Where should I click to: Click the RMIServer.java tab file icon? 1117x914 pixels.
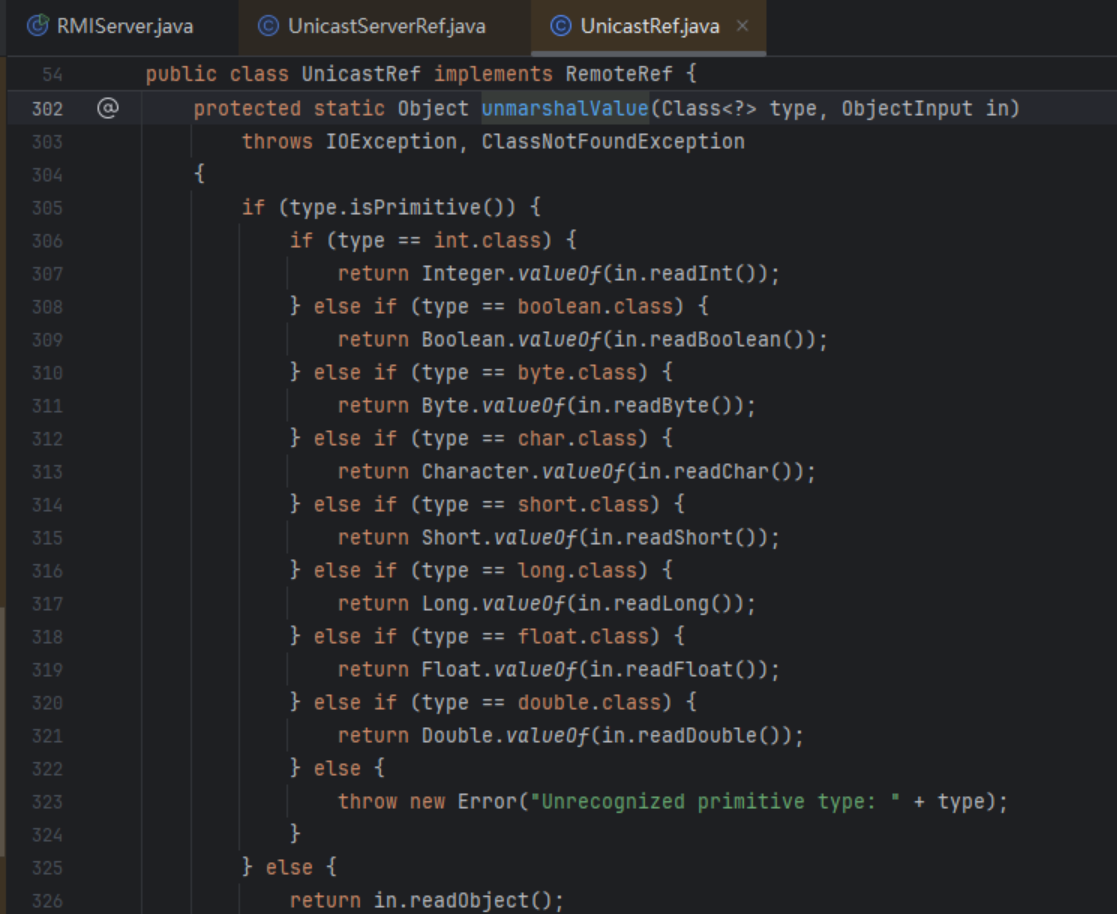(x=37, y=26)
